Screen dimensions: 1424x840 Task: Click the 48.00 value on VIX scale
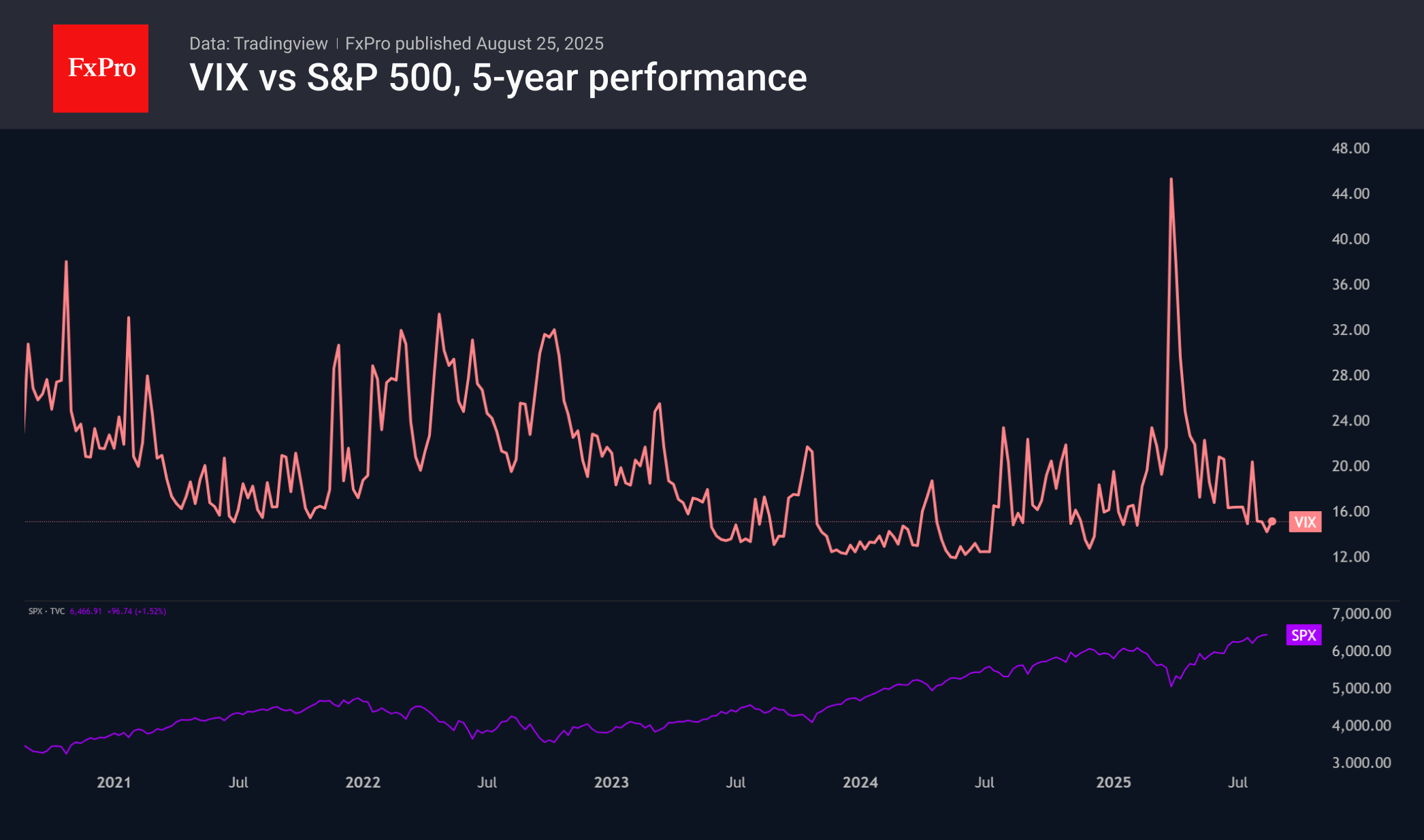tap(1350, 148)
